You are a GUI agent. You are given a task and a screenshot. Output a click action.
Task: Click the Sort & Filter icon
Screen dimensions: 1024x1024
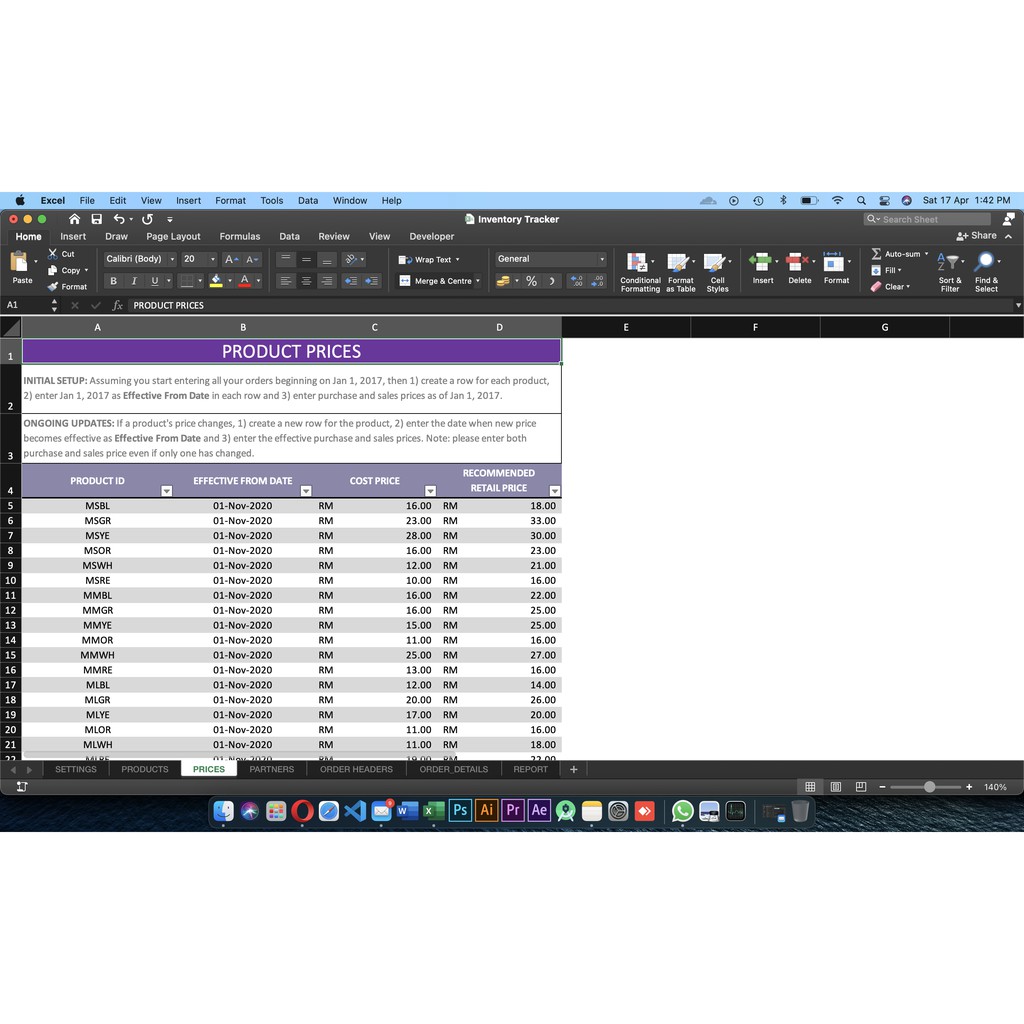coord(950,263)
